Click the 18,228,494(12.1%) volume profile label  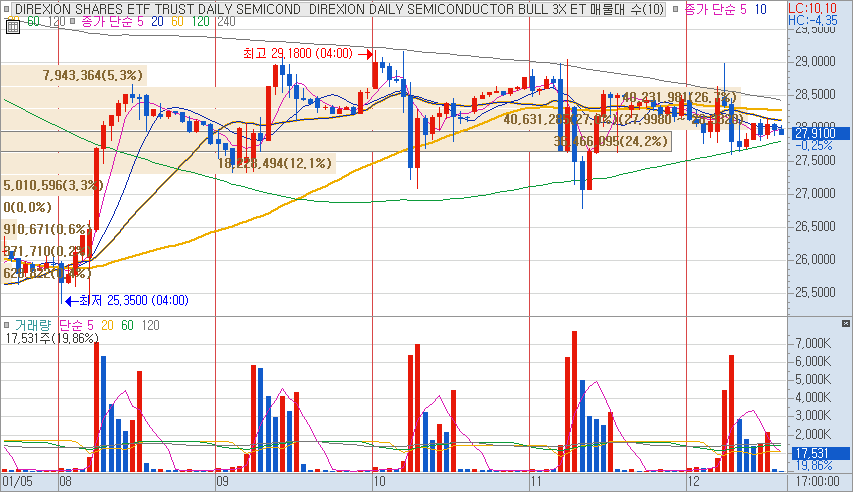pos(275,163)
